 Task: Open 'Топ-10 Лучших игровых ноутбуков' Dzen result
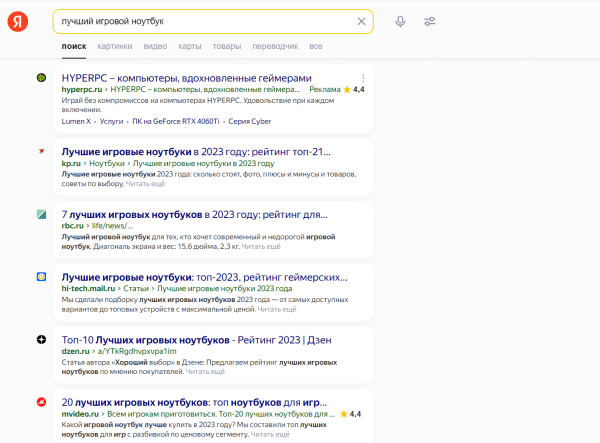(195, 339)
